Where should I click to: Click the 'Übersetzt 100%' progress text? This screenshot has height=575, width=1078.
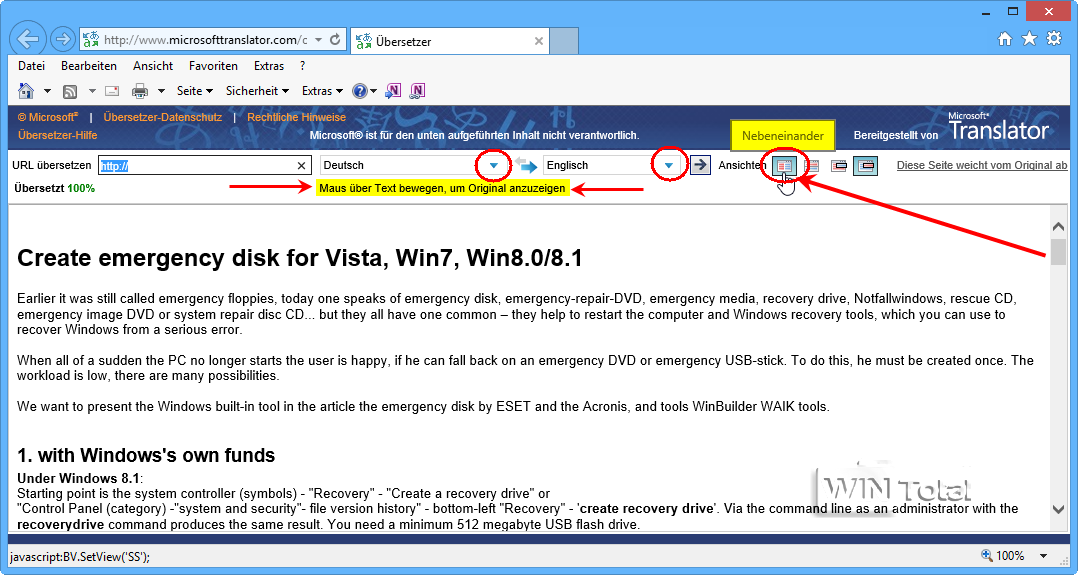pos(54,188)
